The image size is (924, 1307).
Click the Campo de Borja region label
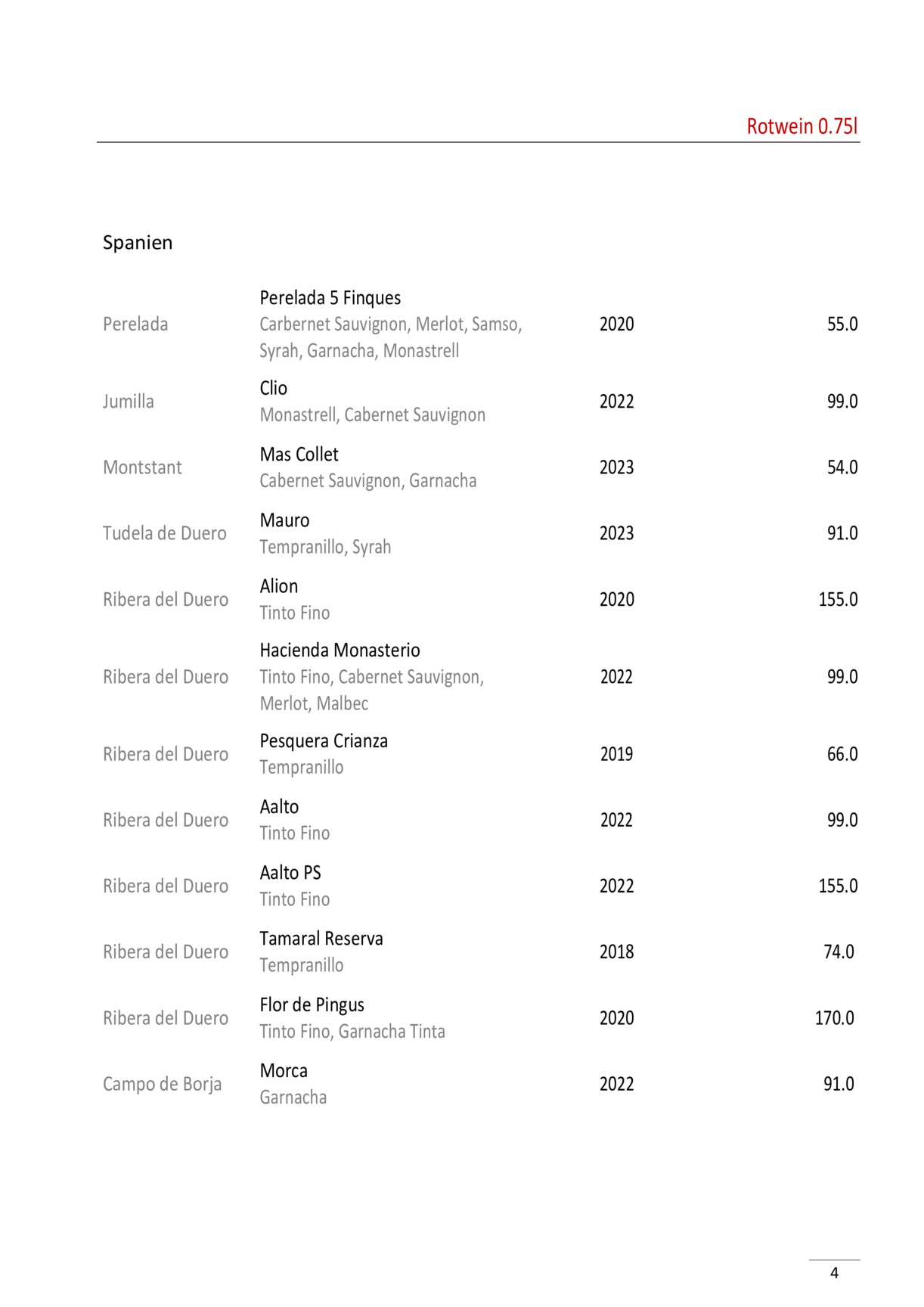[162, 1085]
